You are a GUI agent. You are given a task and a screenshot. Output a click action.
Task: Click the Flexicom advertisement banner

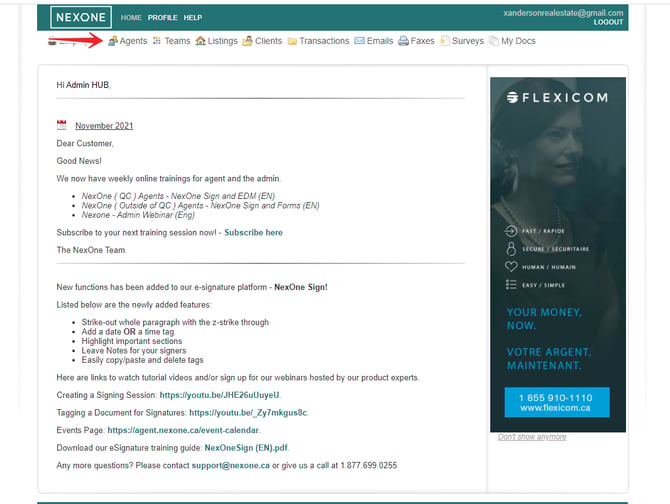pyautogui.click(x=558, y=255)
